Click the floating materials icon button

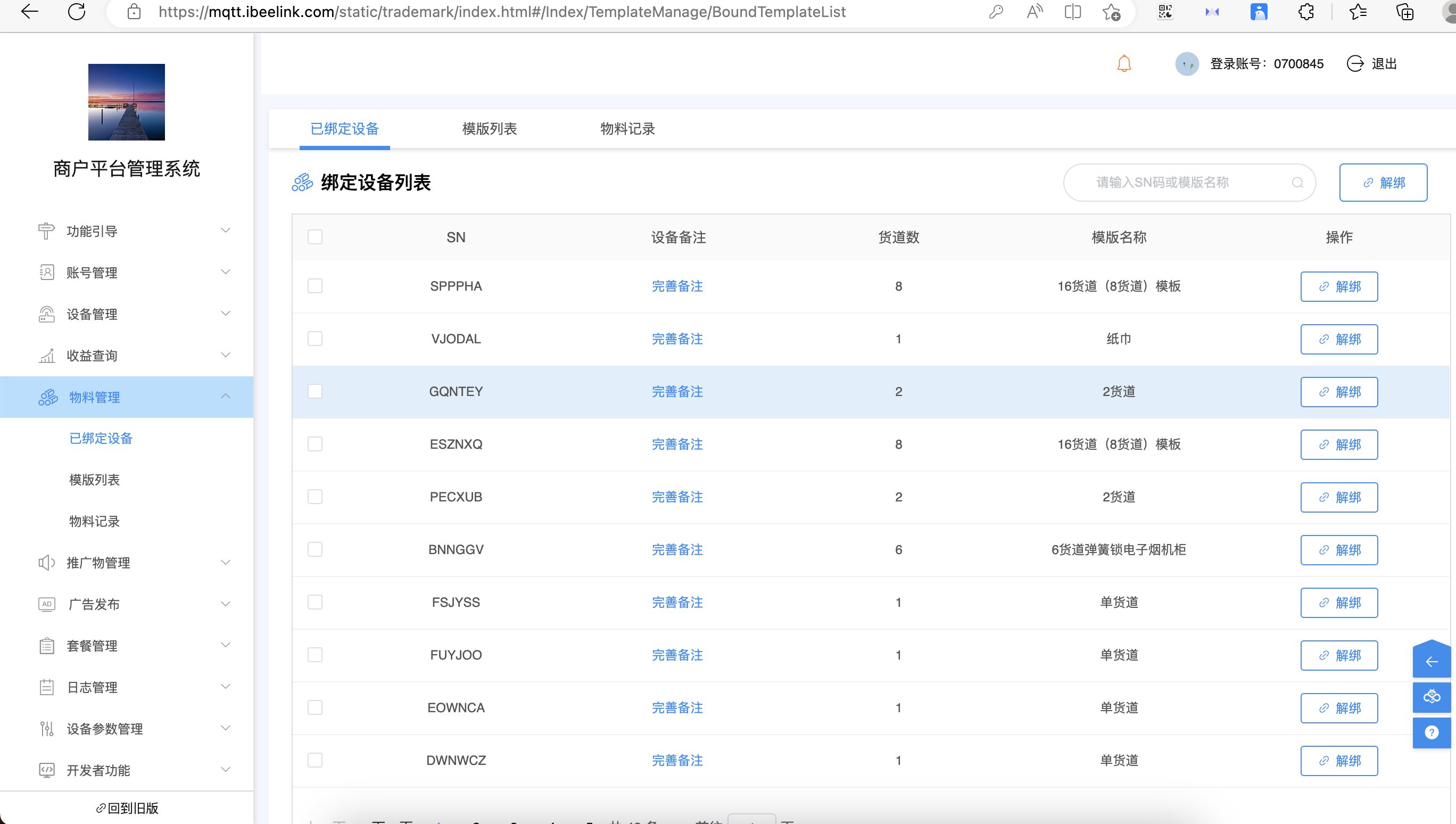(1432, 696)
